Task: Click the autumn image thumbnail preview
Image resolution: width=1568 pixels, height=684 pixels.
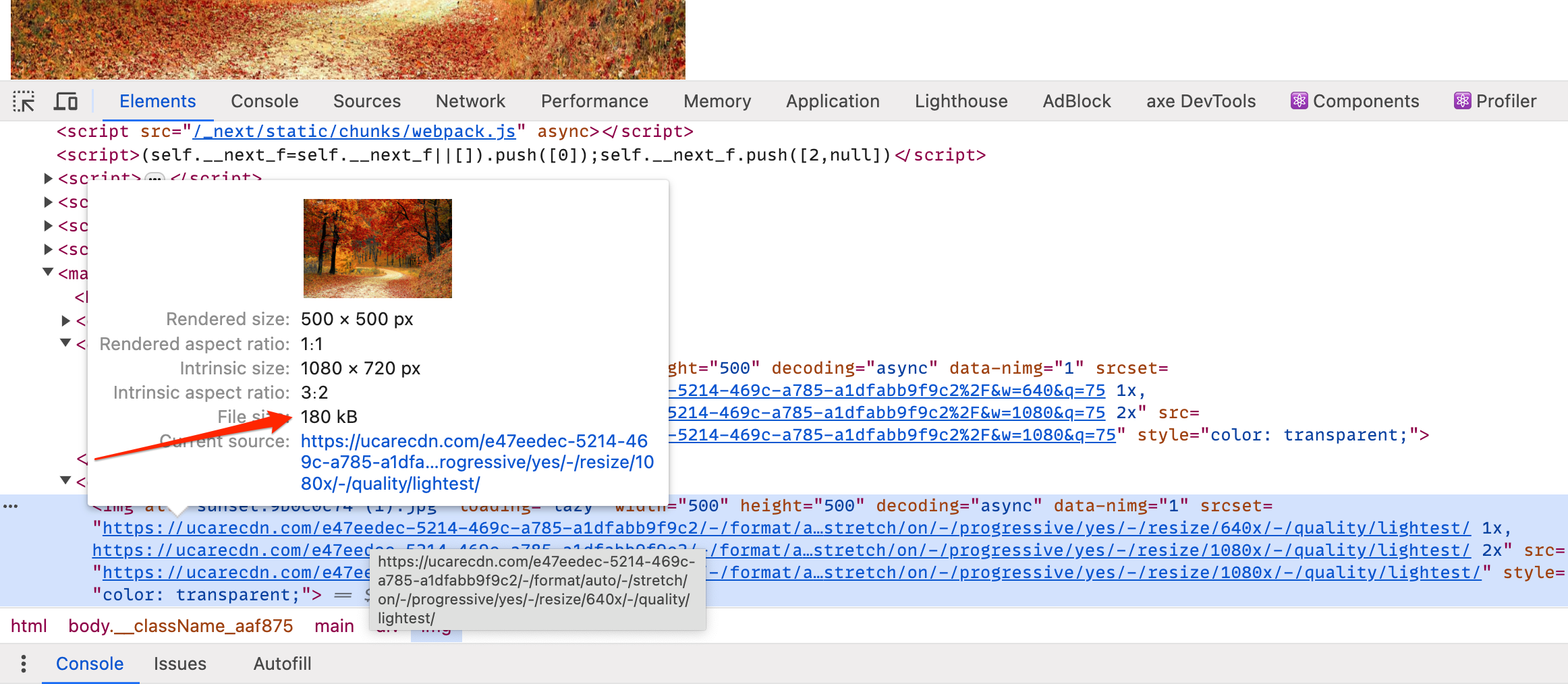Action: point(377,248)
